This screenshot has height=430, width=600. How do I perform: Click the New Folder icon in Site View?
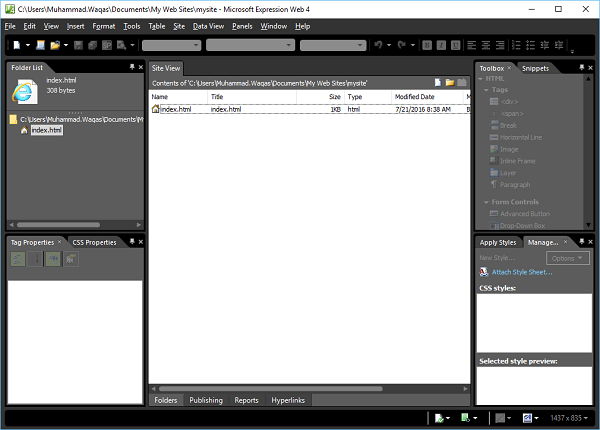pyautogui.click(x=450, y=83)
